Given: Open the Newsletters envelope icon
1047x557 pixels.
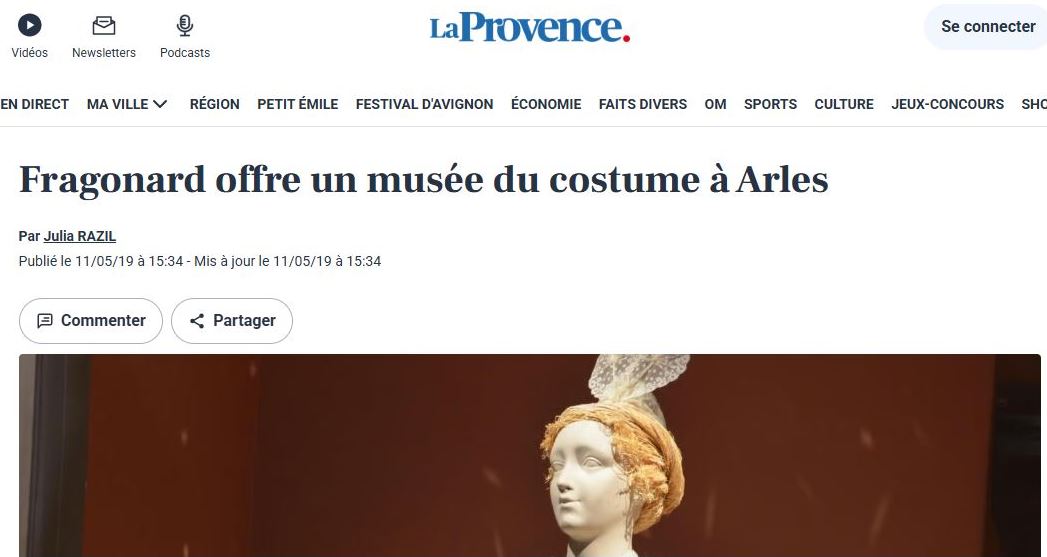Looking at the screenshot, I should pyautogui.click(x=103, y=25).
